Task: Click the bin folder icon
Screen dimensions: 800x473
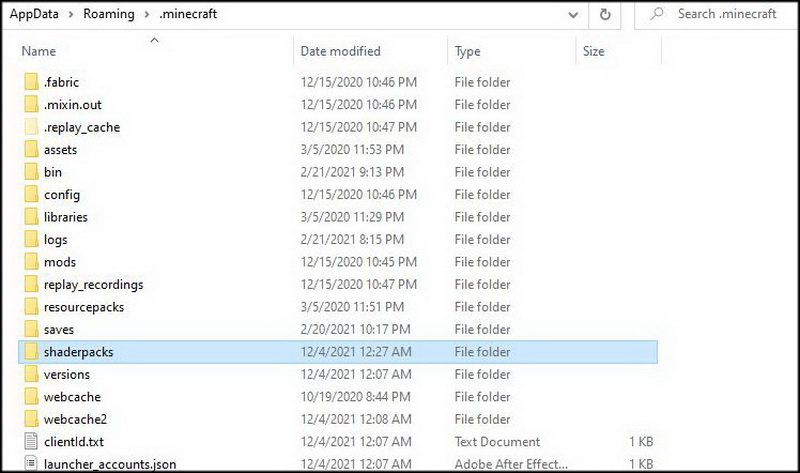Action: point(31,171)
